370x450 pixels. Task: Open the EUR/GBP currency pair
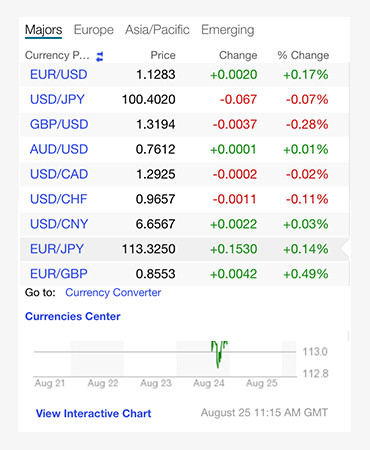tap(59, 274)
